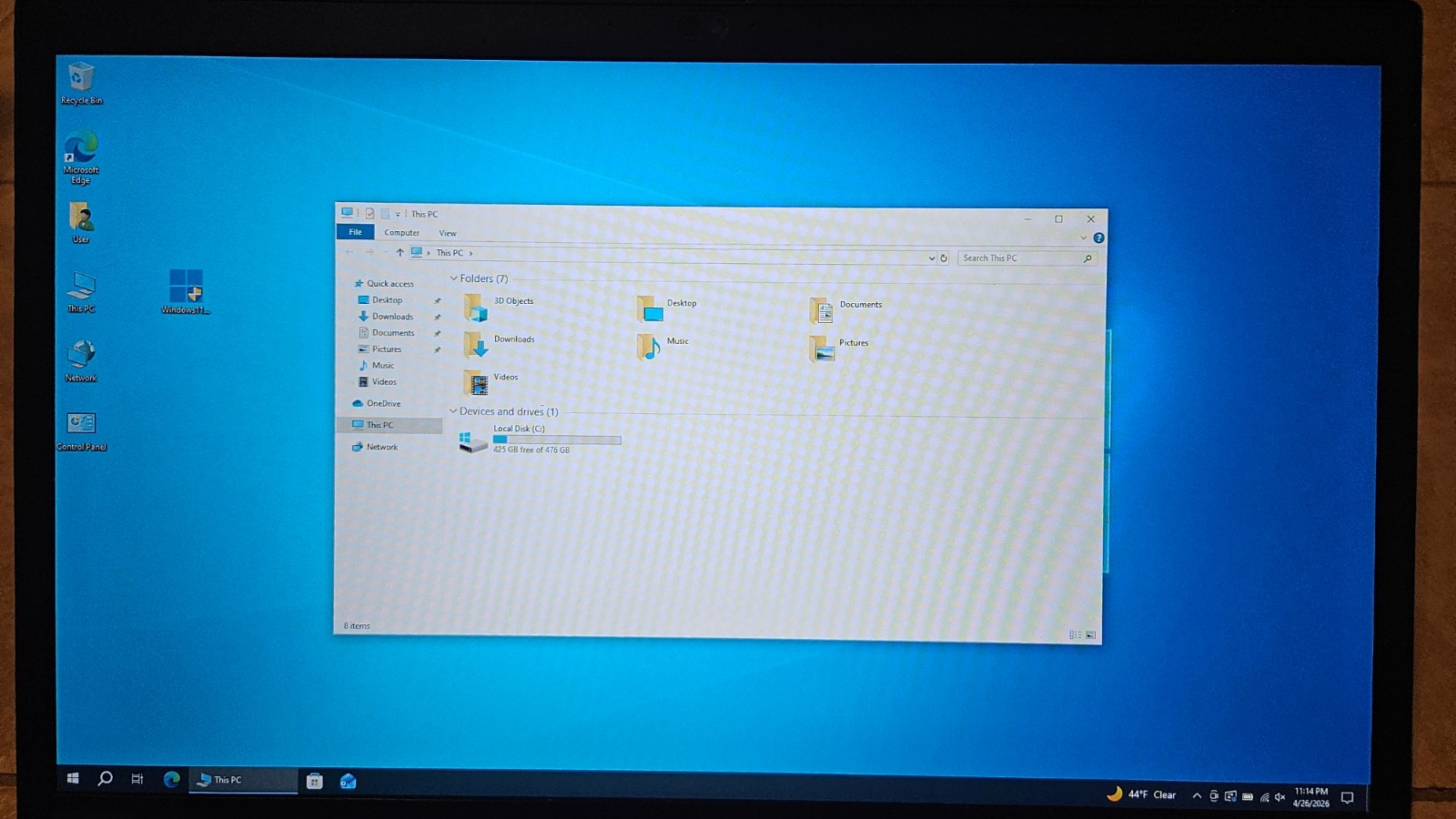The height and width of the screenshot is (819, 1456).
Task: Open the Recycle Bin desktop icon
Action: tap(81, 83)
